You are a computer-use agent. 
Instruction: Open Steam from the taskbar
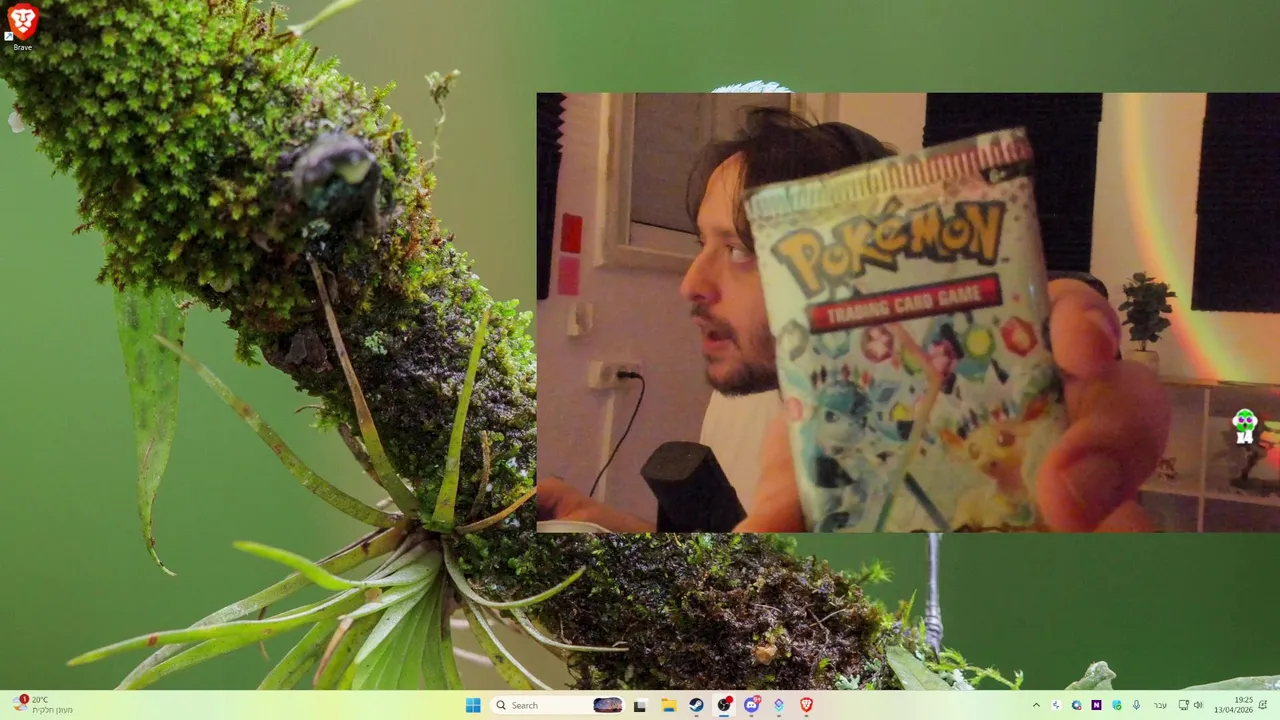(696, 705)
